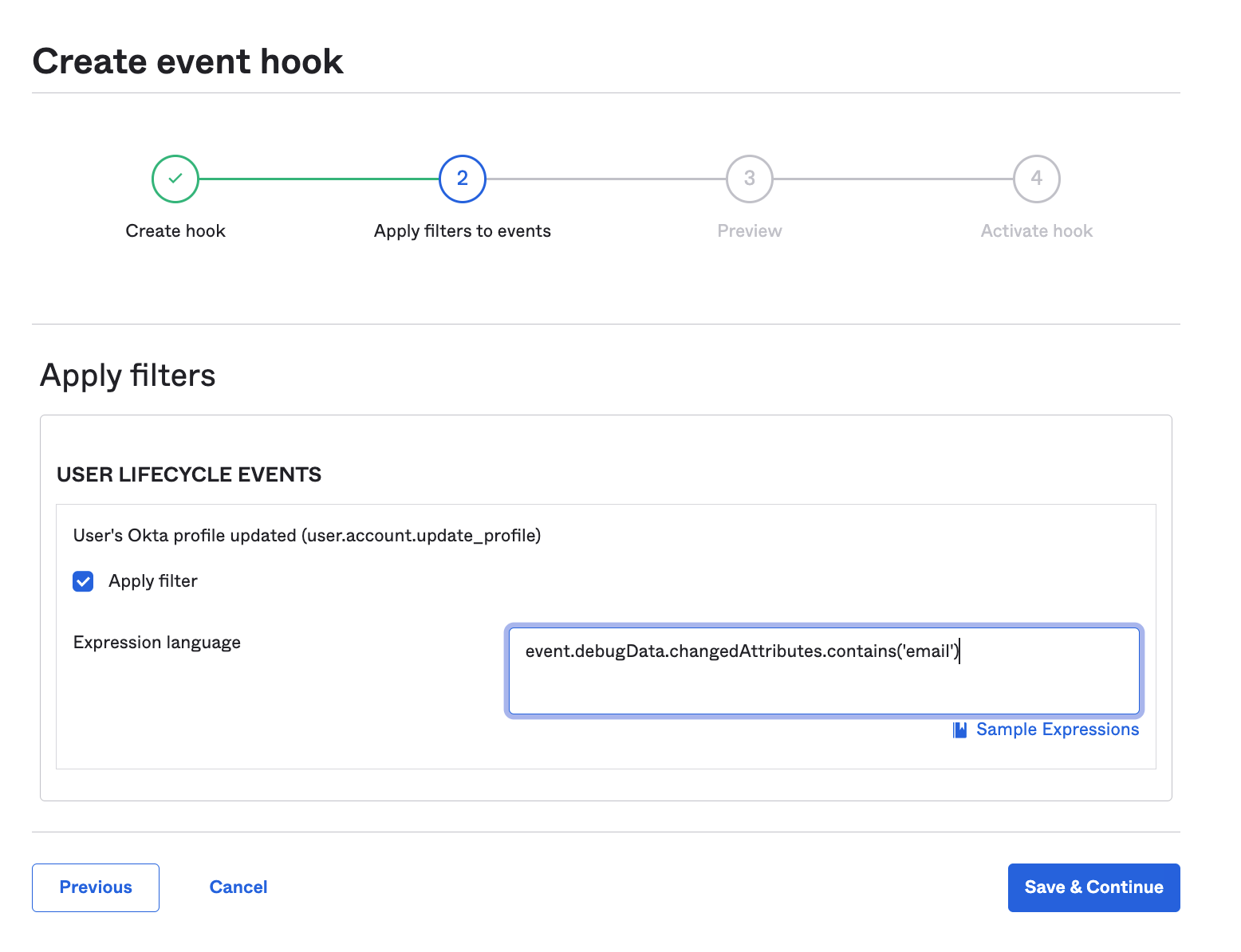This screenshot has height=952, width=1241.
Task: Select the "Activate hook" step label
Action: [x=1036, y=231]
